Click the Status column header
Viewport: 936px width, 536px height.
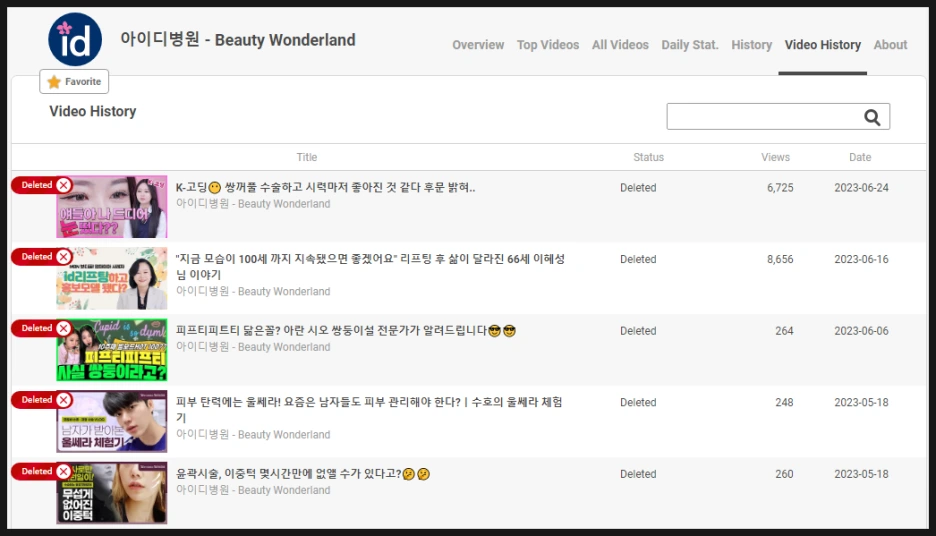(x=648, y=157)
